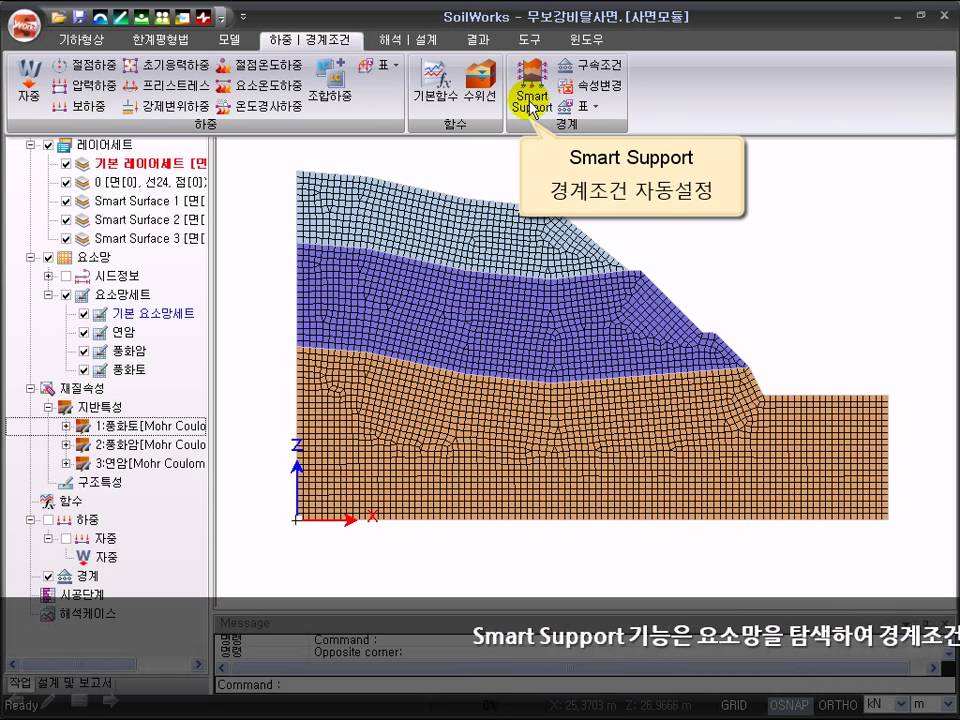Image resolution: width=960 pixels, height=720 pixels.
Task: Select the W 자중 load entry in tree
Action: pos(97,557)
